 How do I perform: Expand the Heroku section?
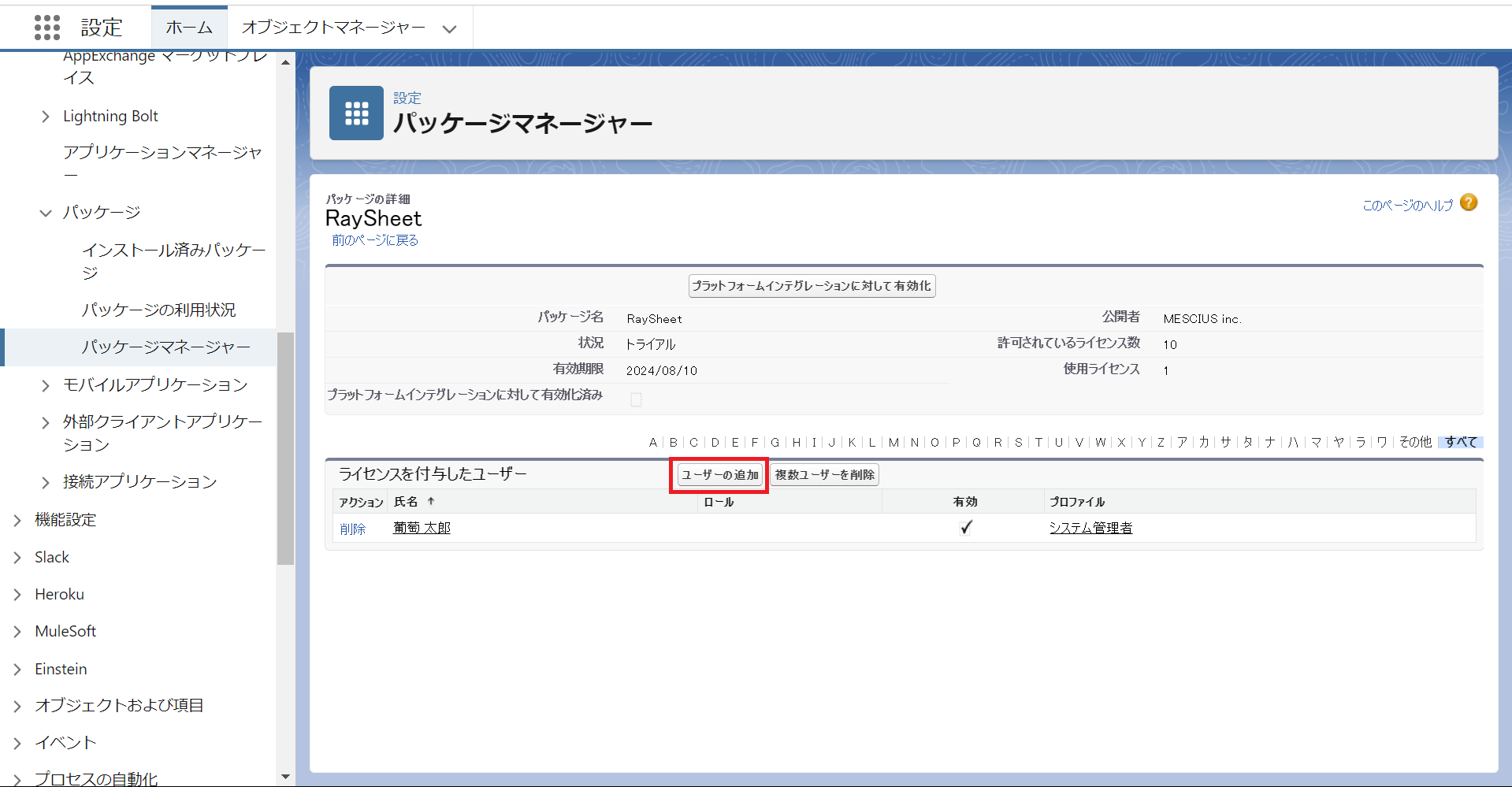click(17, 595)
